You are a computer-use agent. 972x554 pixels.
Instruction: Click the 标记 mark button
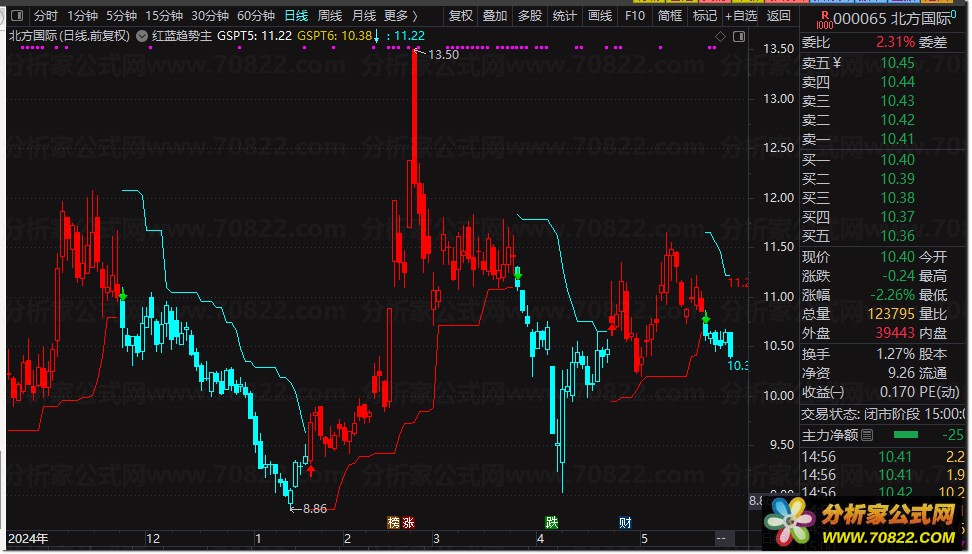[x=705, y=15]
